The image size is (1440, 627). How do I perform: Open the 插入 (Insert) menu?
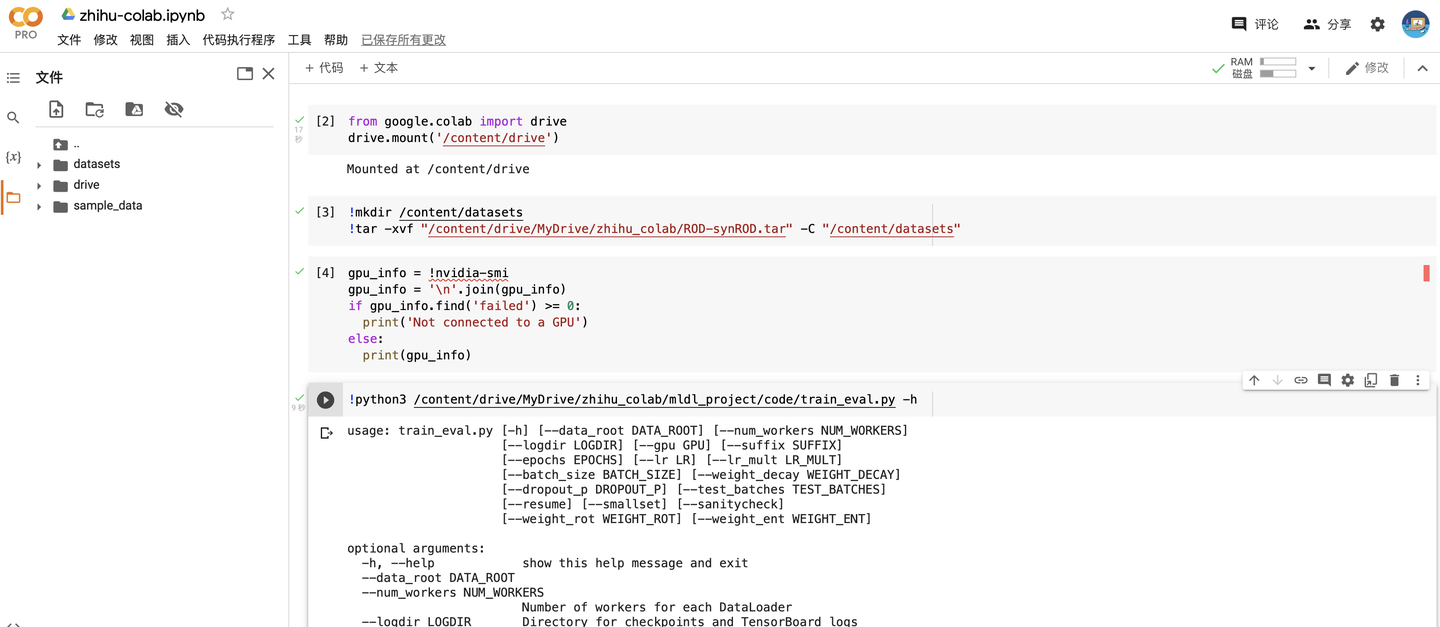pyautogui.click(x=178, y=40)
